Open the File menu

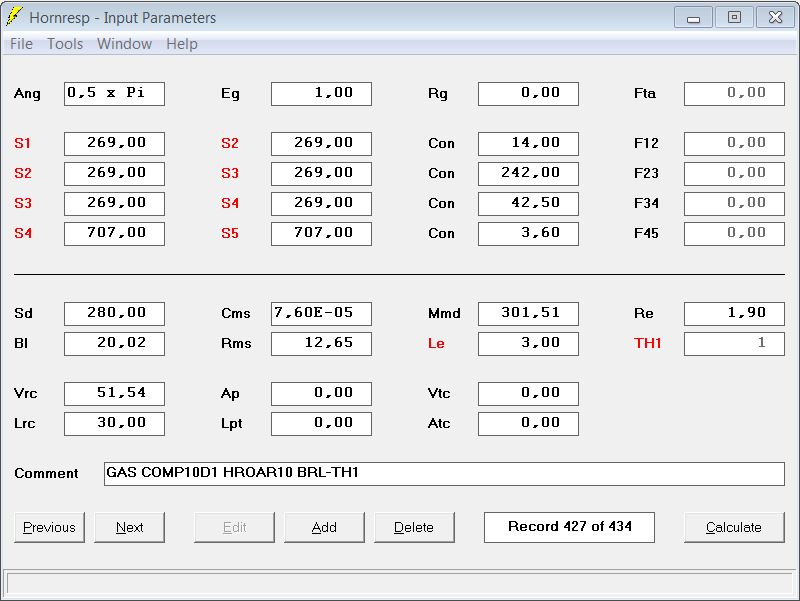(x=21, y=44)
